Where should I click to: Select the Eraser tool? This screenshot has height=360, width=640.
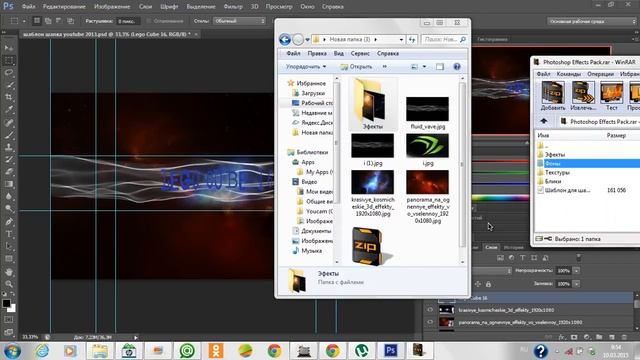9,172
